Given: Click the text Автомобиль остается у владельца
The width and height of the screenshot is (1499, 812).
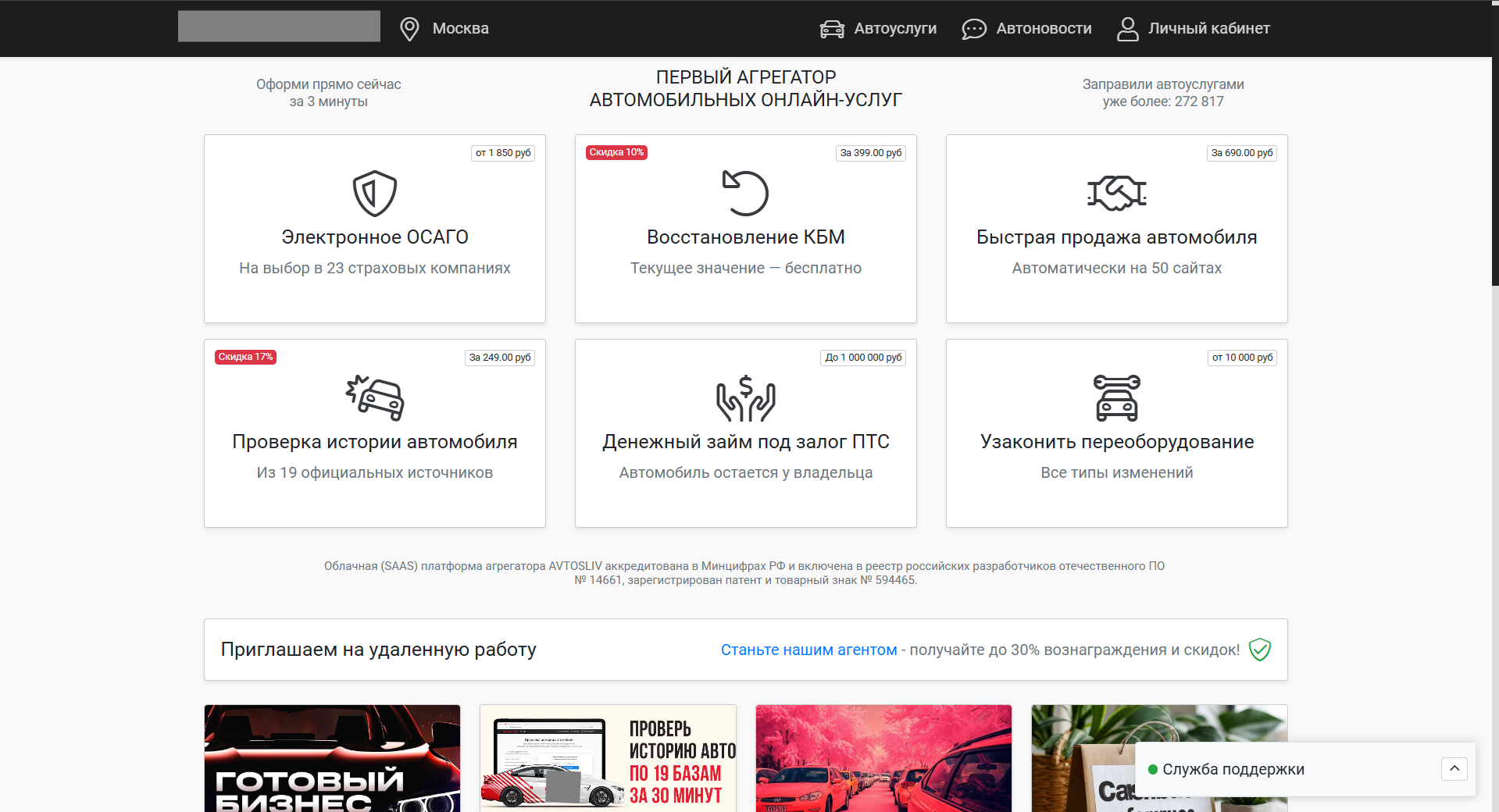Looking at the screenshot, I should point(746,472).
